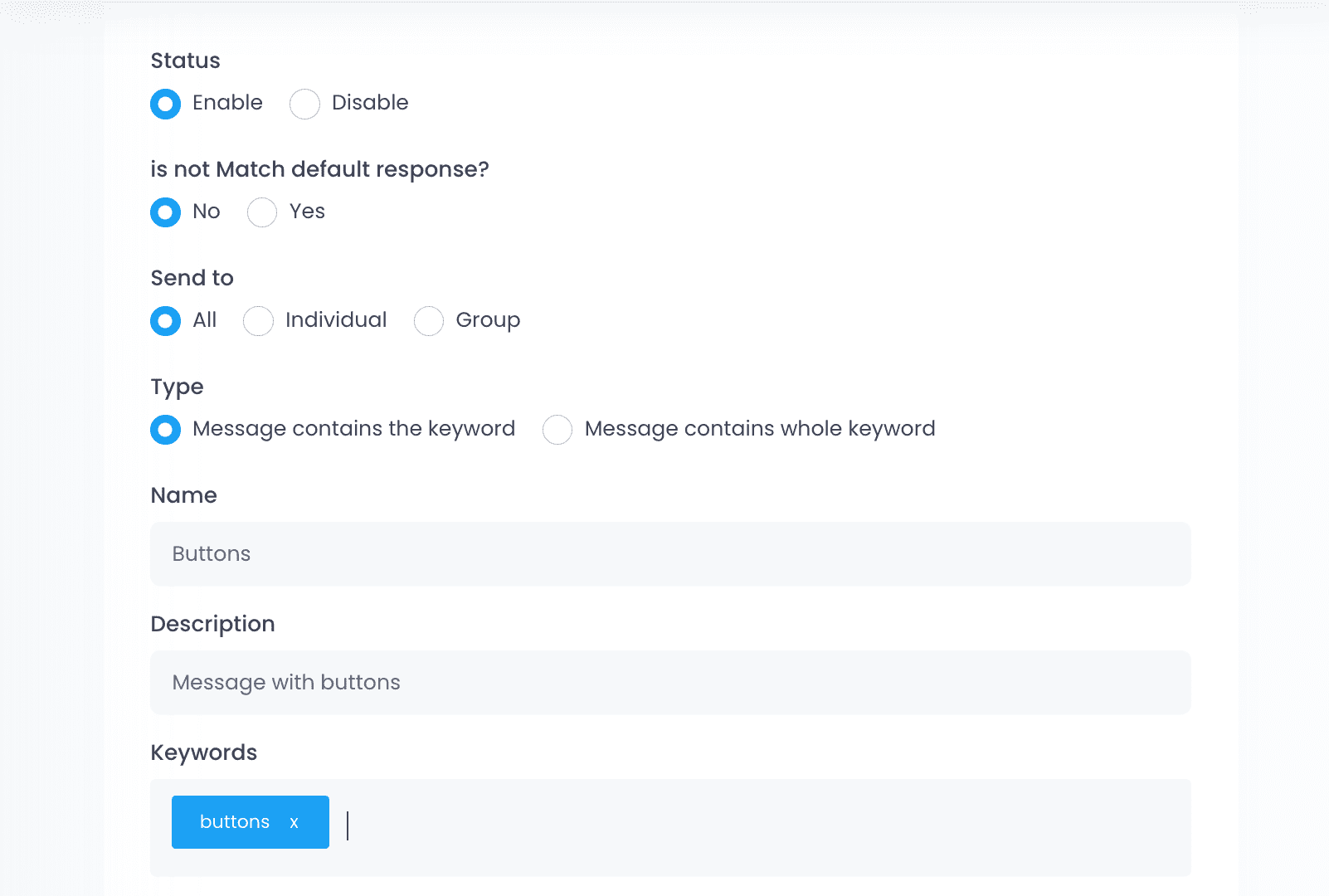This screenshot has width=1329, height=896.
Task: Set Send to Group radio option
Action: point(429,321)
